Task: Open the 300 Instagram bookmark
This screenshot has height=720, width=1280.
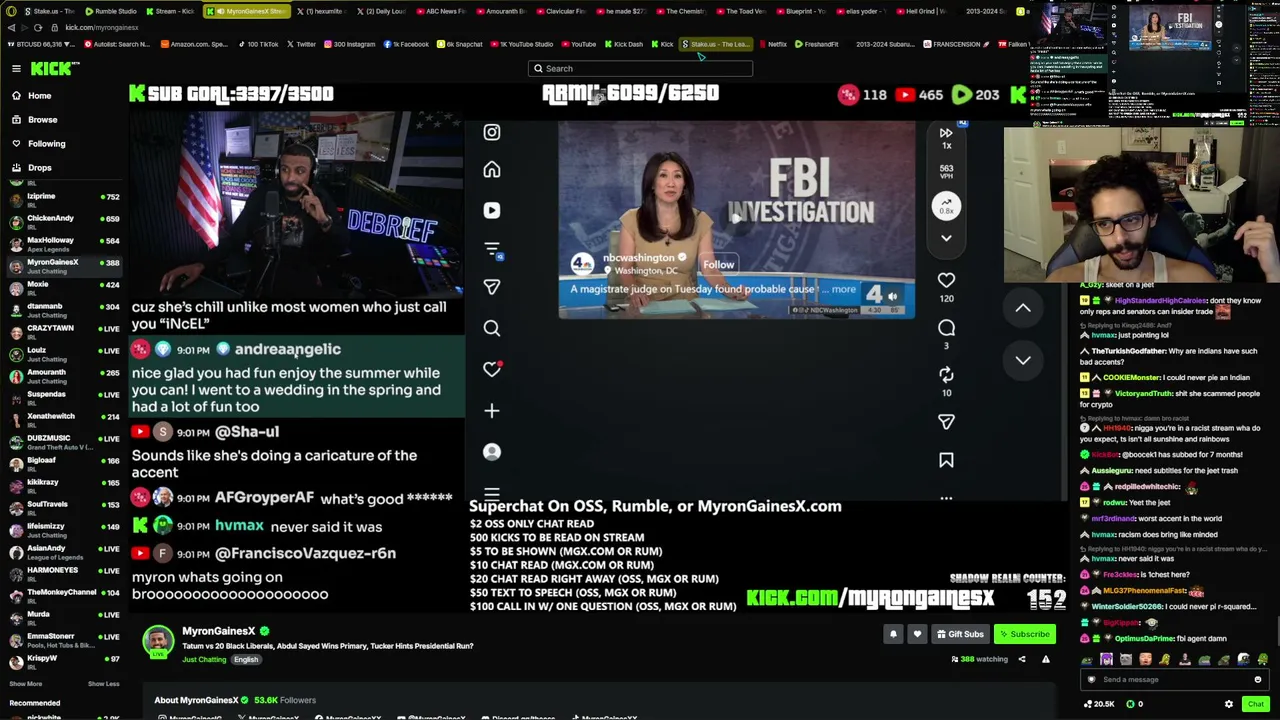Action: click(x=349, y=44)
